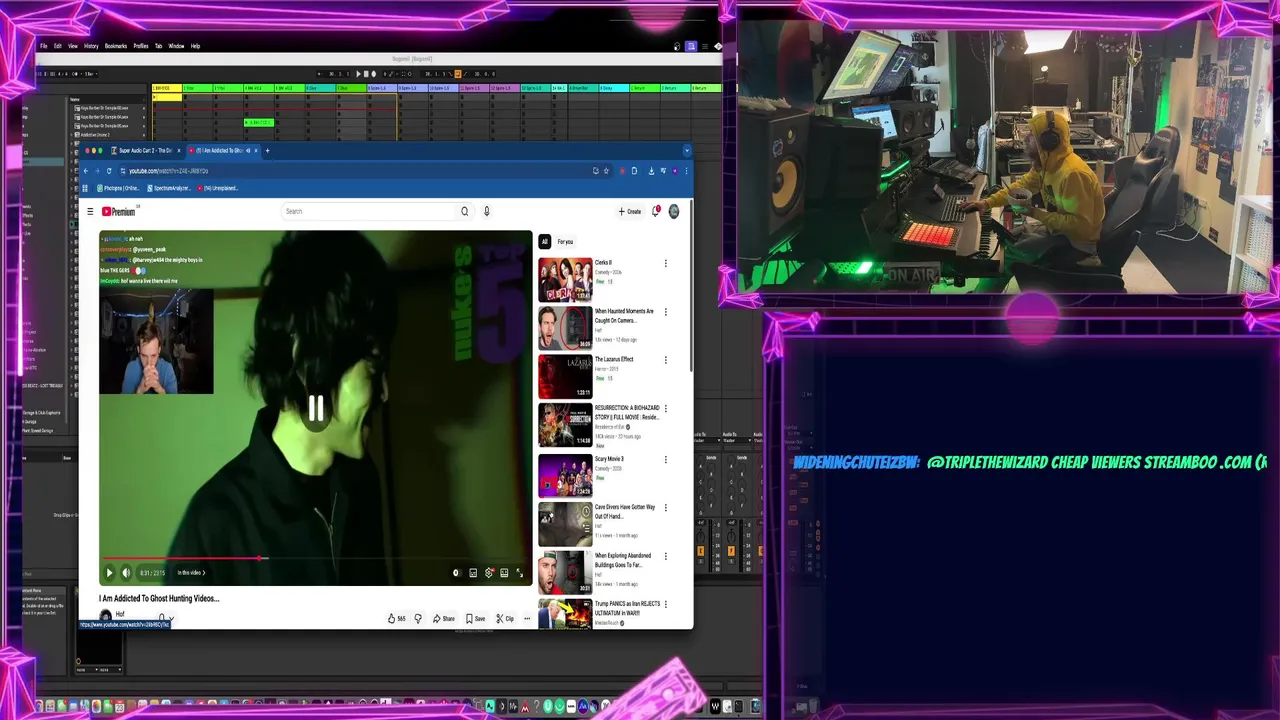Click the browser forward arrow
Image resolution: width=1280 pixels, height=720 pixels.
tap(97, 171)
